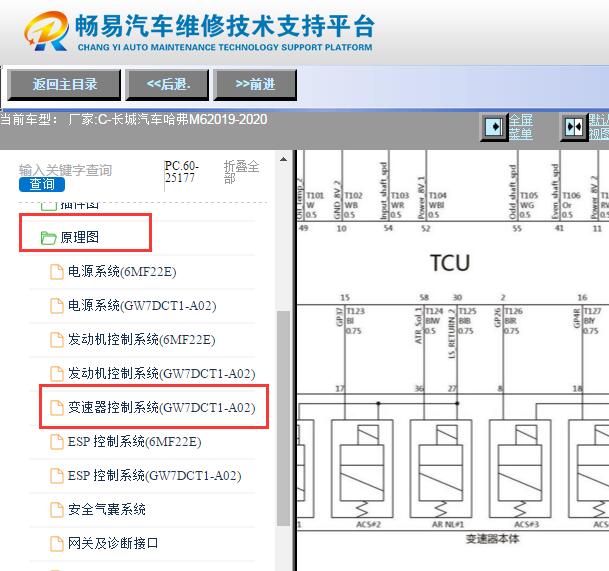Click the PC.60-25177 text
609x571 pixels.
click(x=181, y=172)
